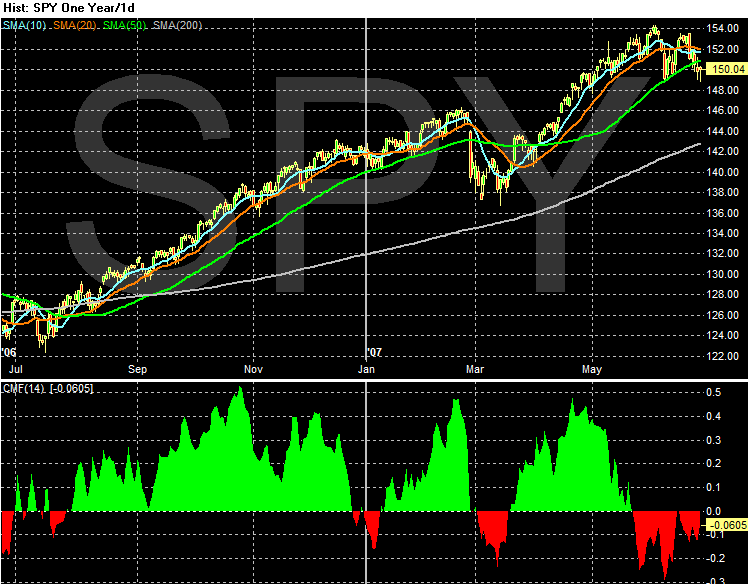
Task: Click the 142.00 price axis label
Action: coord(725,151)
